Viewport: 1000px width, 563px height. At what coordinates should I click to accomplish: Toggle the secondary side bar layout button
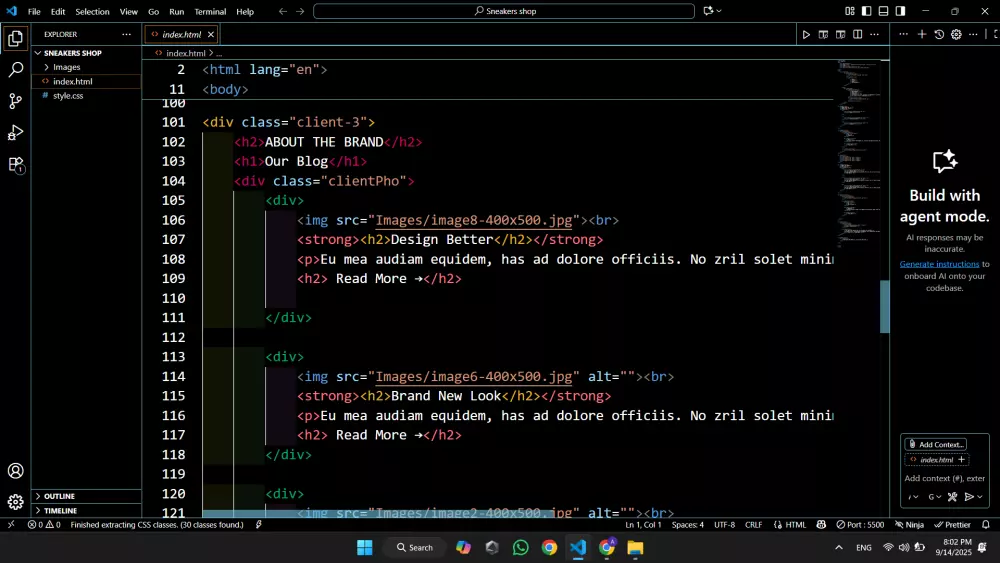[901, 11]
